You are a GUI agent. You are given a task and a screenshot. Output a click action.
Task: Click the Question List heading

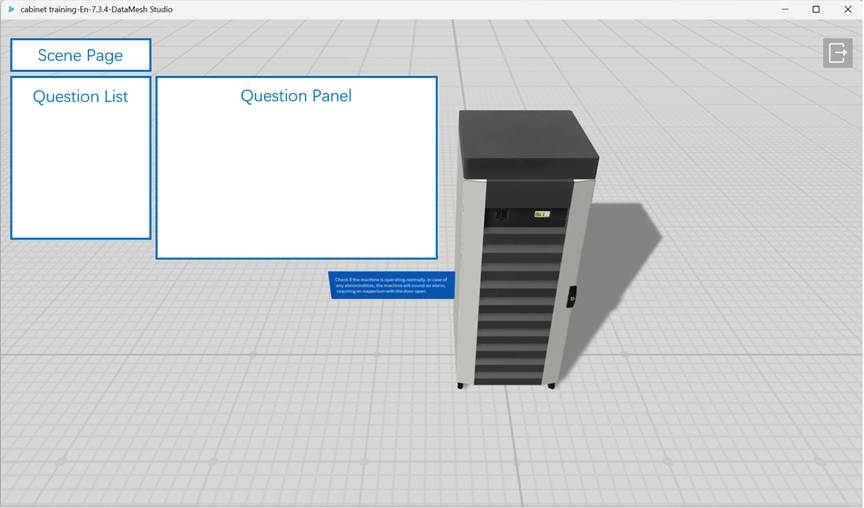tap(81, 97)
